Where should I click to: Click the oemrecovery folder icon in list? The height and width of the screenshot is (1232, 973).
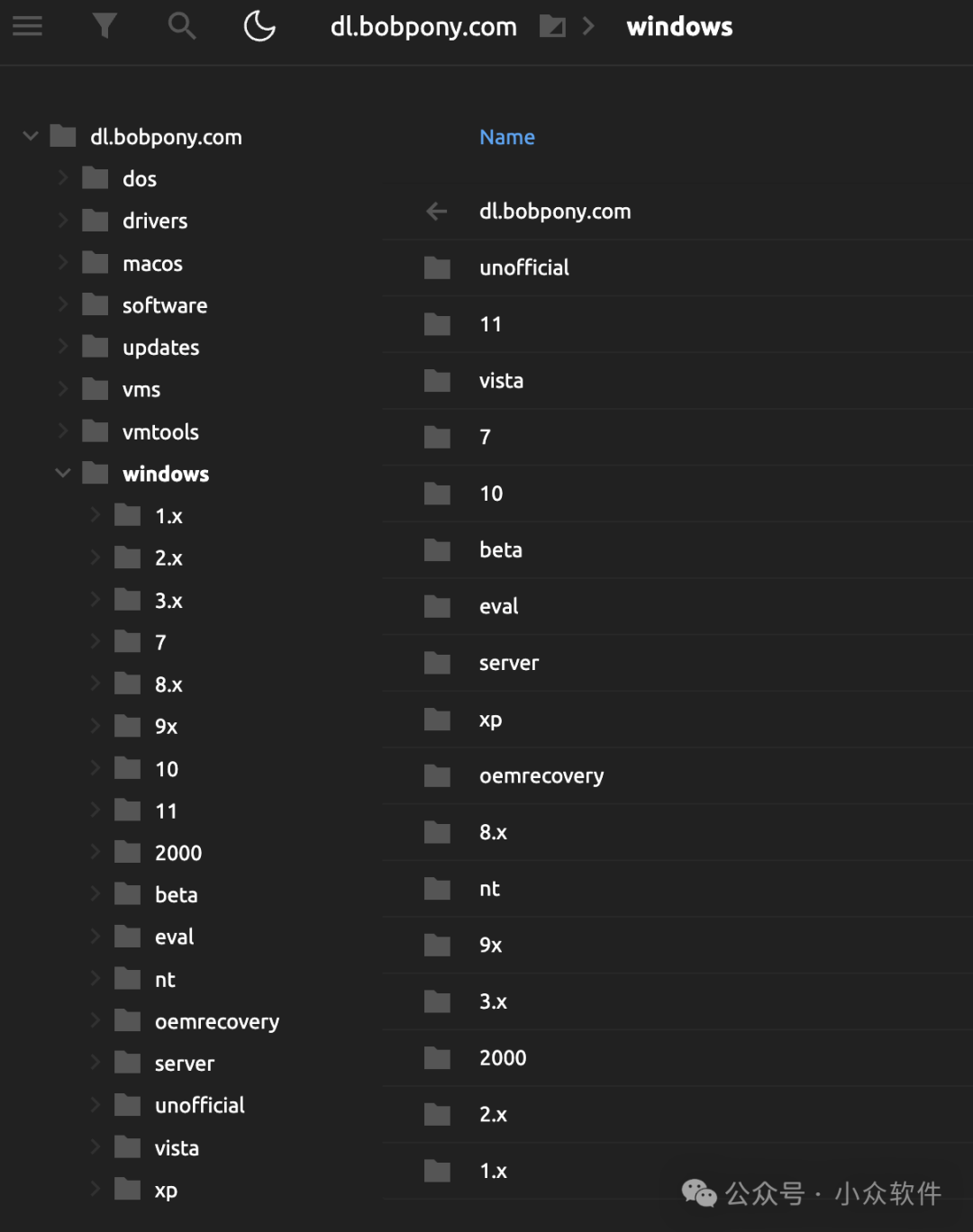pyautogui.click(x=438, y=776)
